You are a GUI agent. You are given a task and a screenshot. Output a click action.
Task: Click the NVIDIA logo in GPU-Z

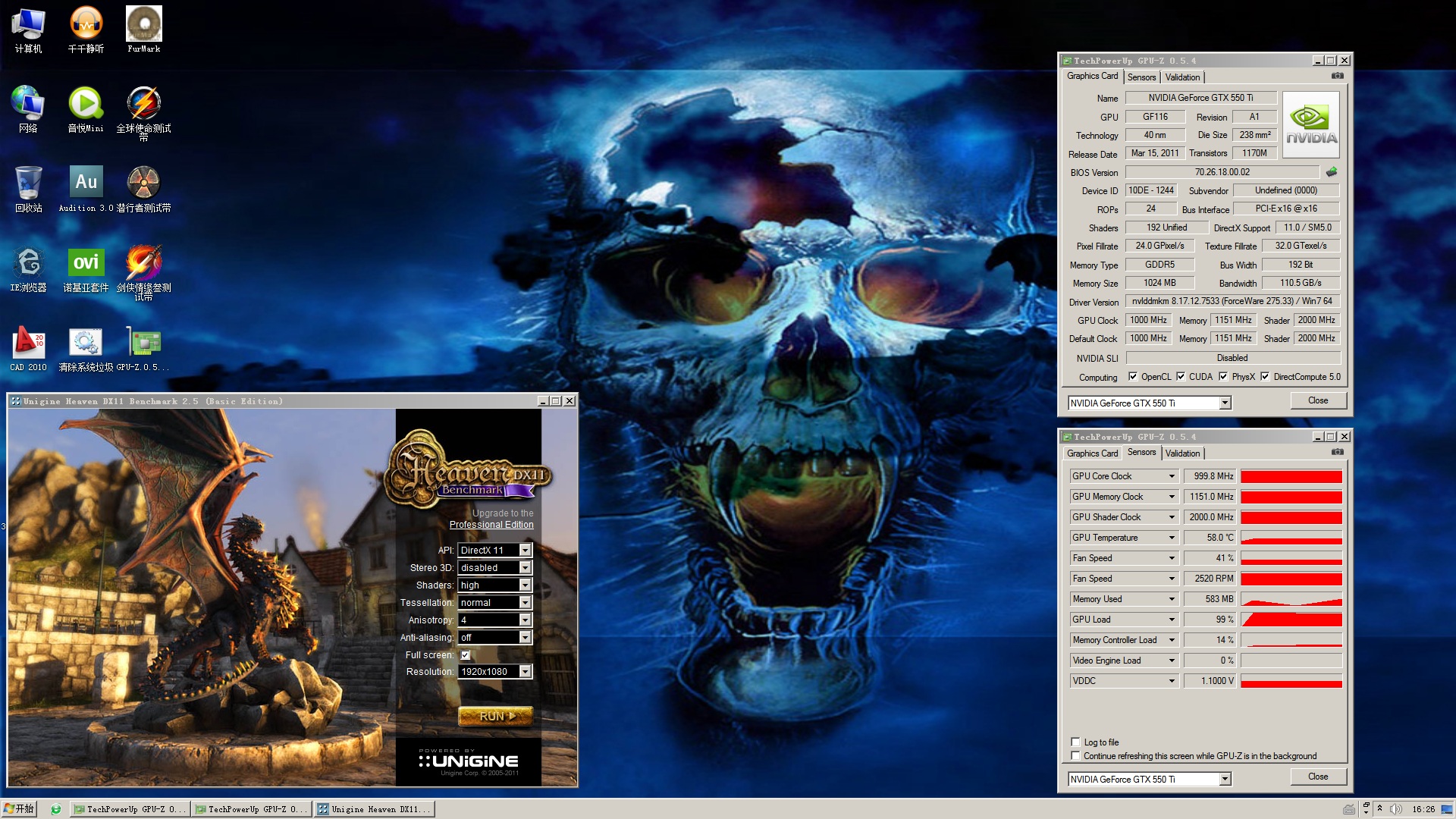point(1311,124)
